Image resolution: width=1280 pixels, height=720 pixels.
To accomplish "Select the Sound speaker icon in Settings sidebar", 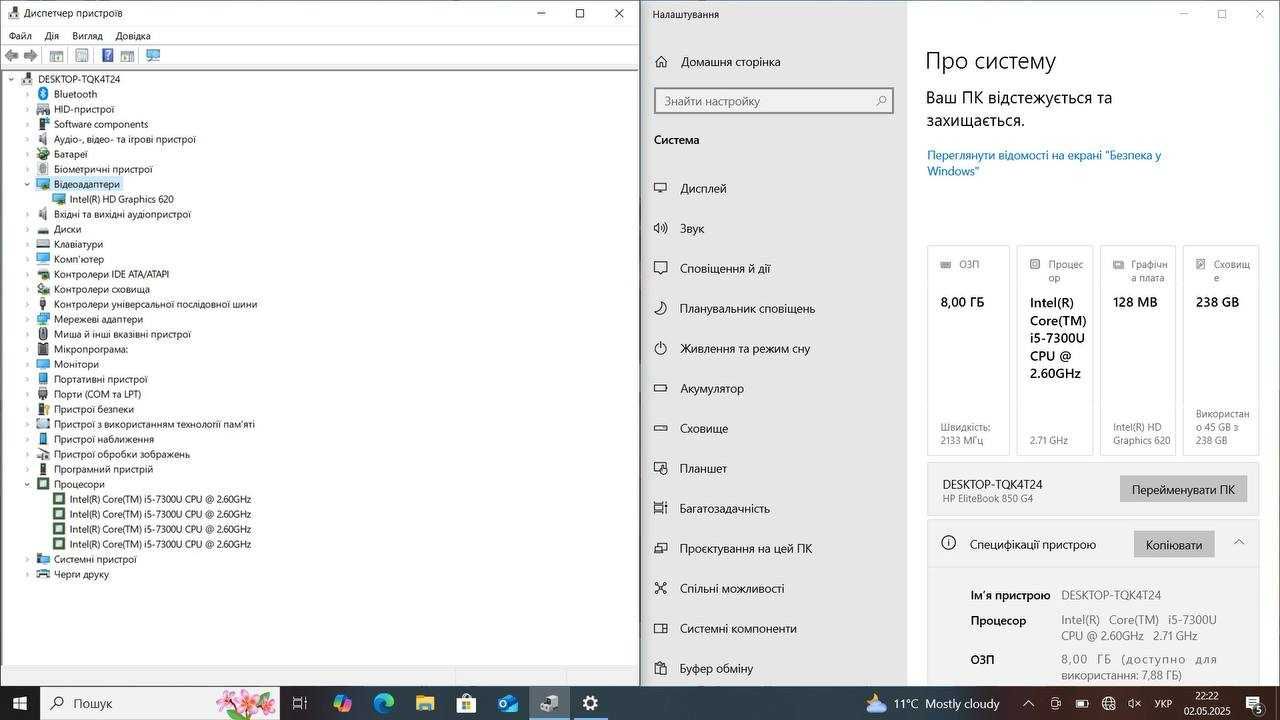I will tap(660, 228).
